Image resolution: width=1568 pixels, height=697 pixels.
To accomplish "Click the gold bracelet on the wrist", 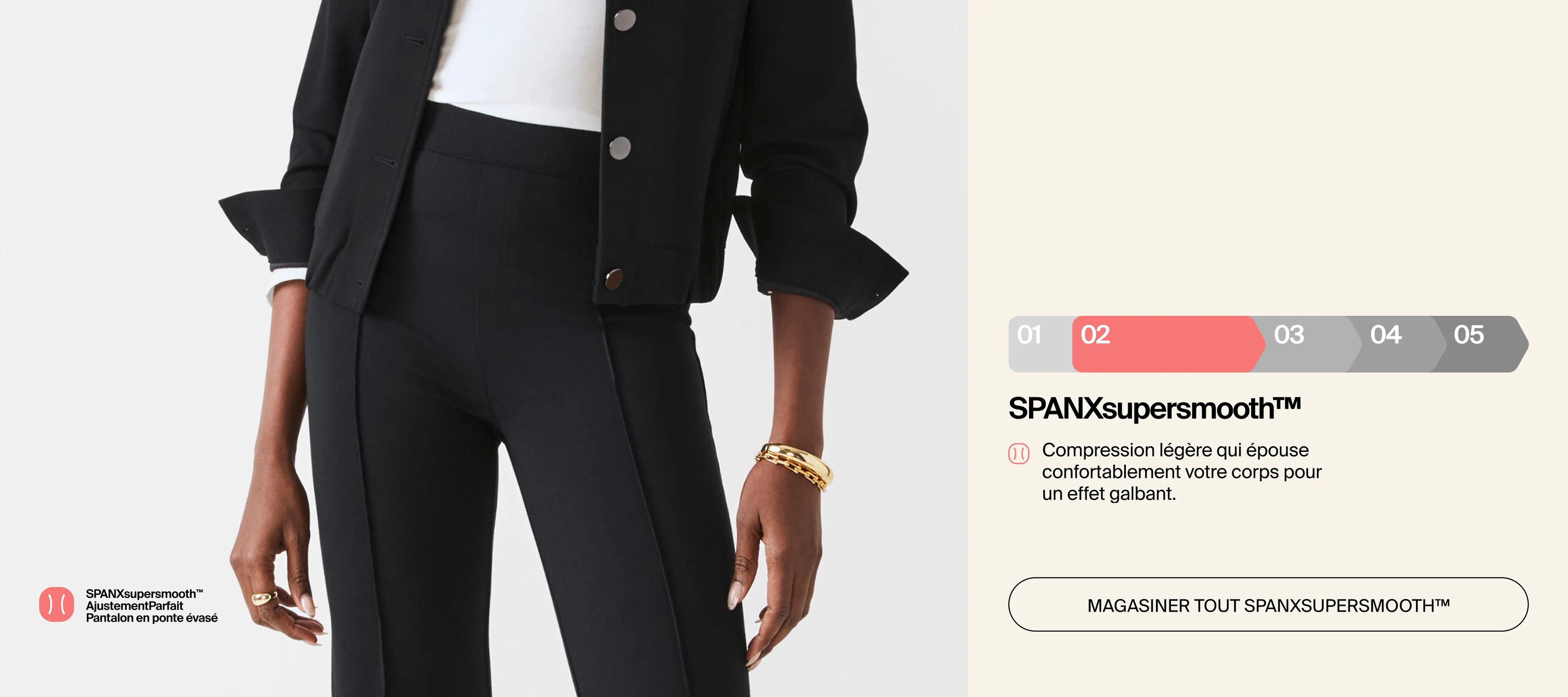I will point(794,466).
